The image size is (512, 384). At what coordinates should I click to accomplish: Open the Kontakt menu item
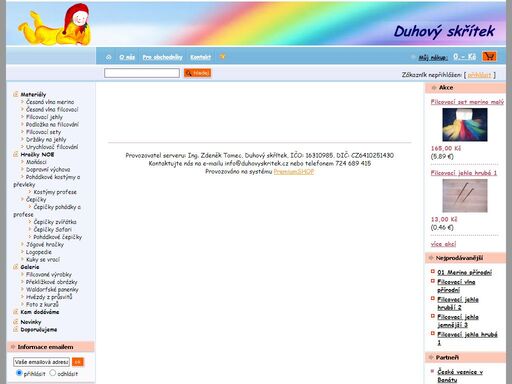pos(200,57)
